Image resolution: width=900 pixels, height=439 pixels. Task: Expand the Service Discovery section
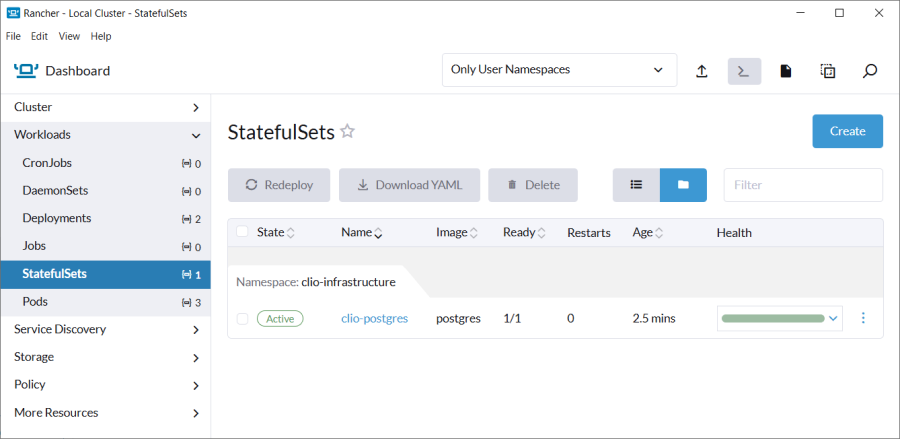(x=105, y=329)
